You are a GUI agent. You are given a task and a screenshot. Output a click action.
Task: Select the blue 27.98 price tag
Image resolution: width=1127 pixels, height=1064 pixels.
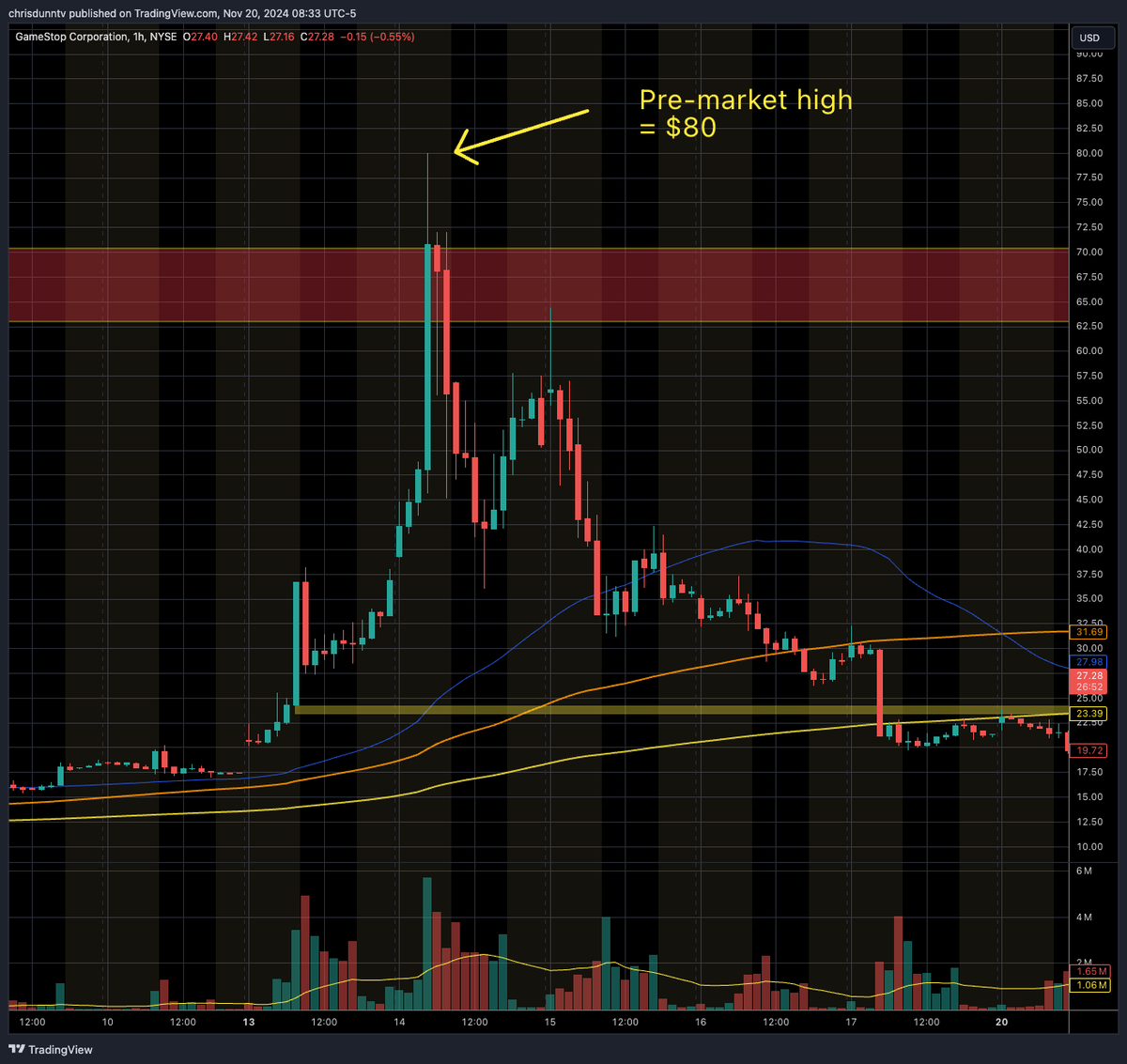(x=1089, y=662)
